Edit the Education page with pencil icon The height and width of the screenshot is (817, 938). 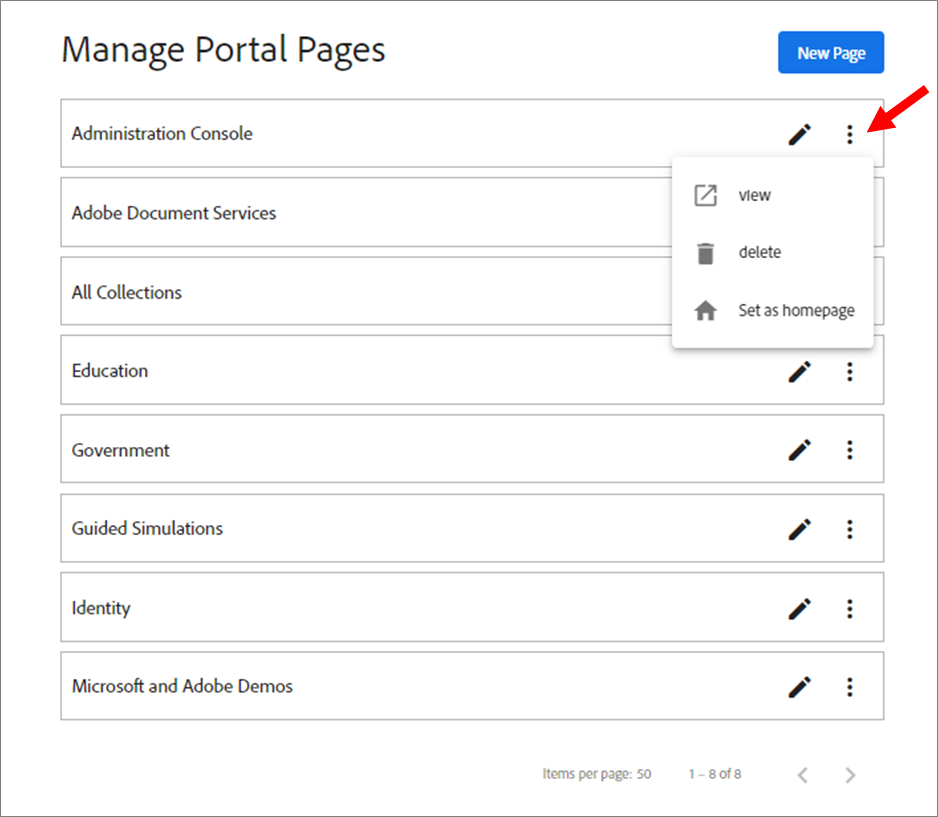click(x=800, y=371)
